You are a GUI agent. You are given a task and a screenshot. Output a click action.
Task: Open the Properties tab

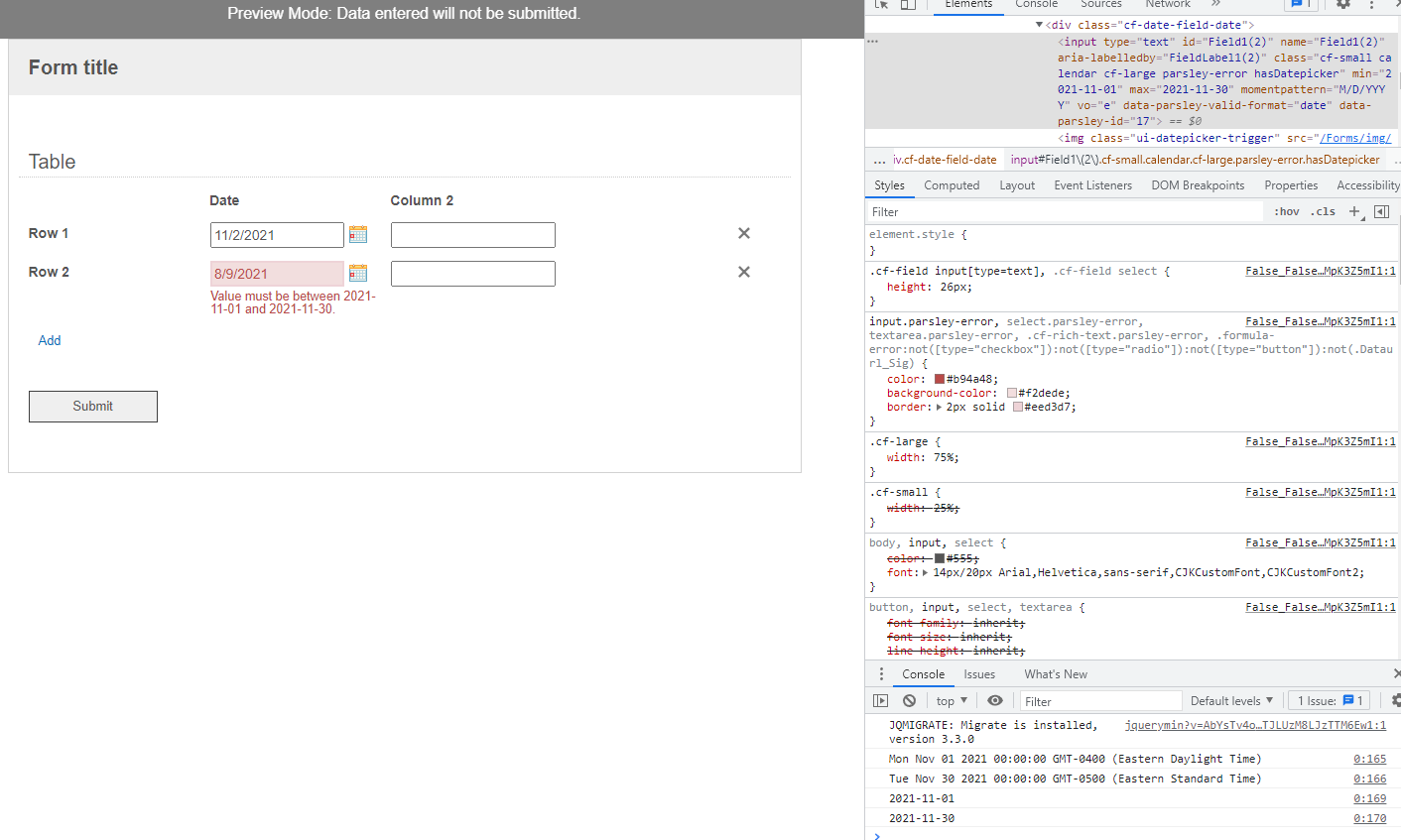pyautogui.click(x=1291, y=185)
